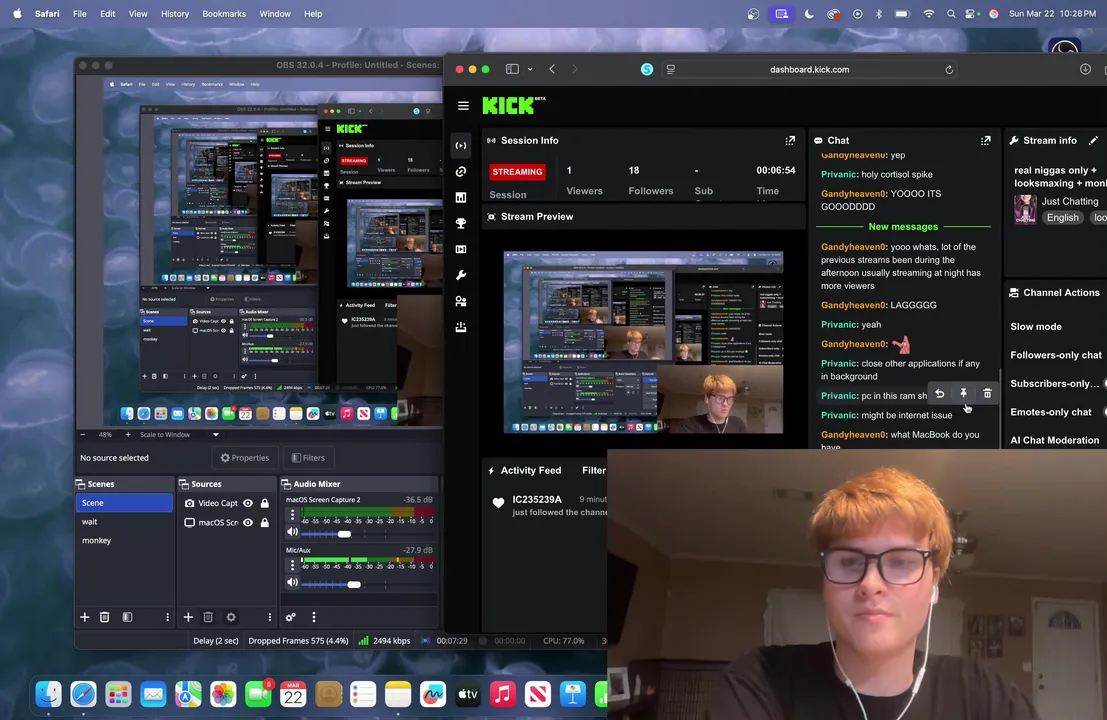Open the History menu
Viewport: 1107px width, 720px height.
tap(175, 13)
